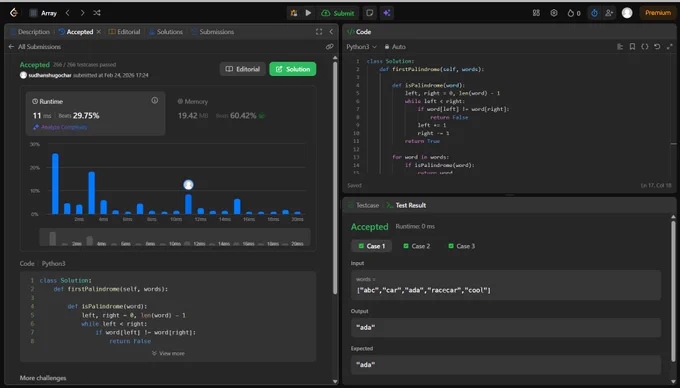Click the invite user icon

[x=609, y=13]
